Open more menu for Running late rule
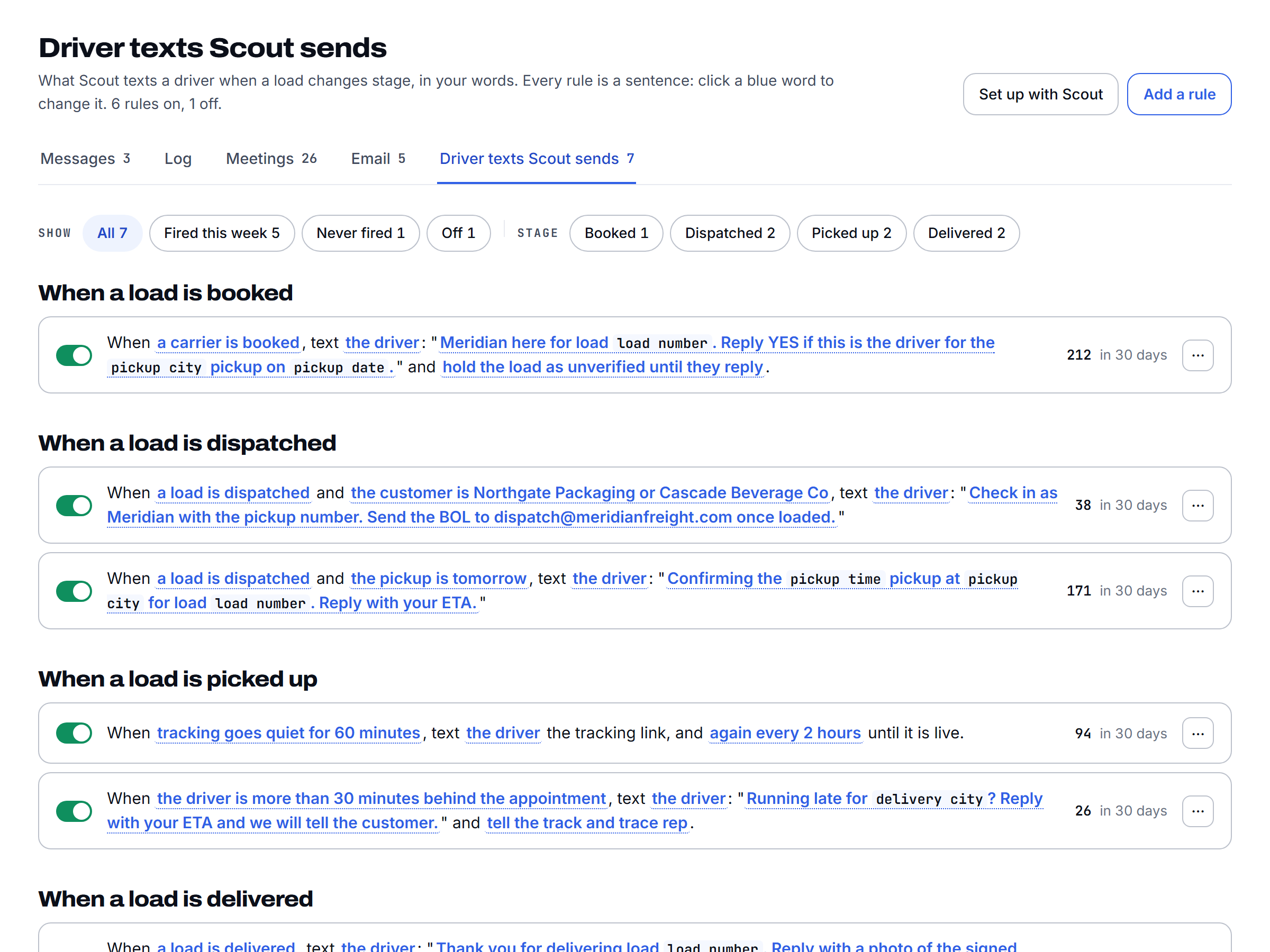 (1197, 811)
